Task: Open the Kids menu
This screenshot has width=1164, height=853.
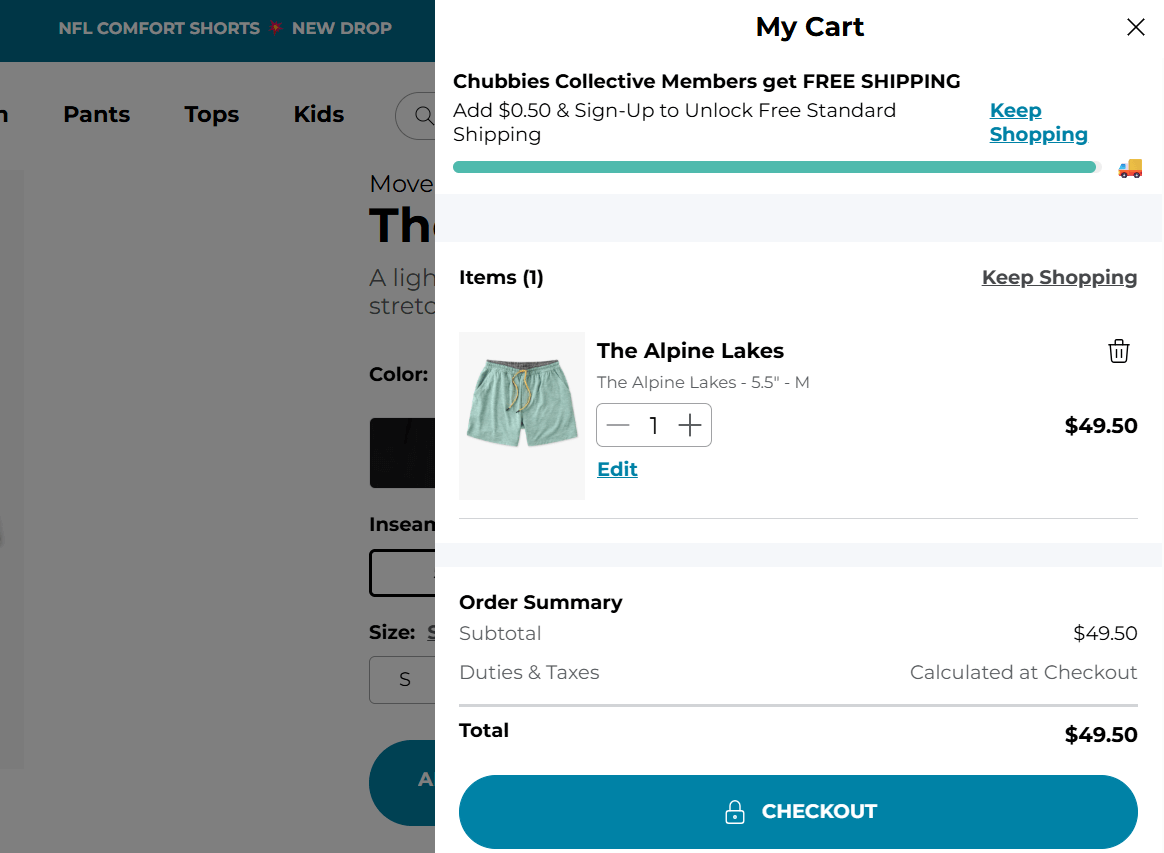Action: tap(318, 115)
